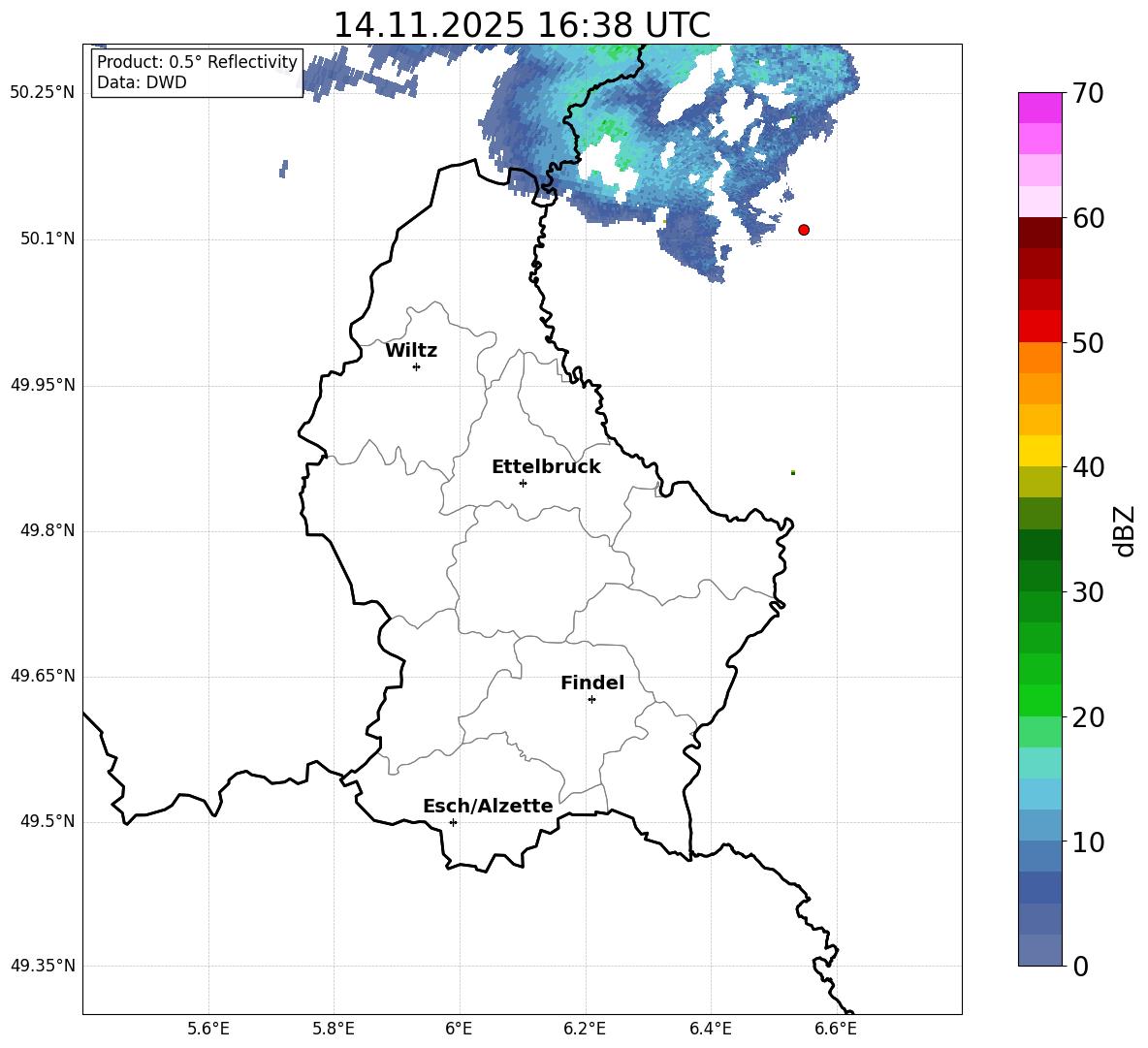Click the "Product: 0.5° Reflectivity" text
This screenshot has height=1048, width=1148.
coord(197,61)
